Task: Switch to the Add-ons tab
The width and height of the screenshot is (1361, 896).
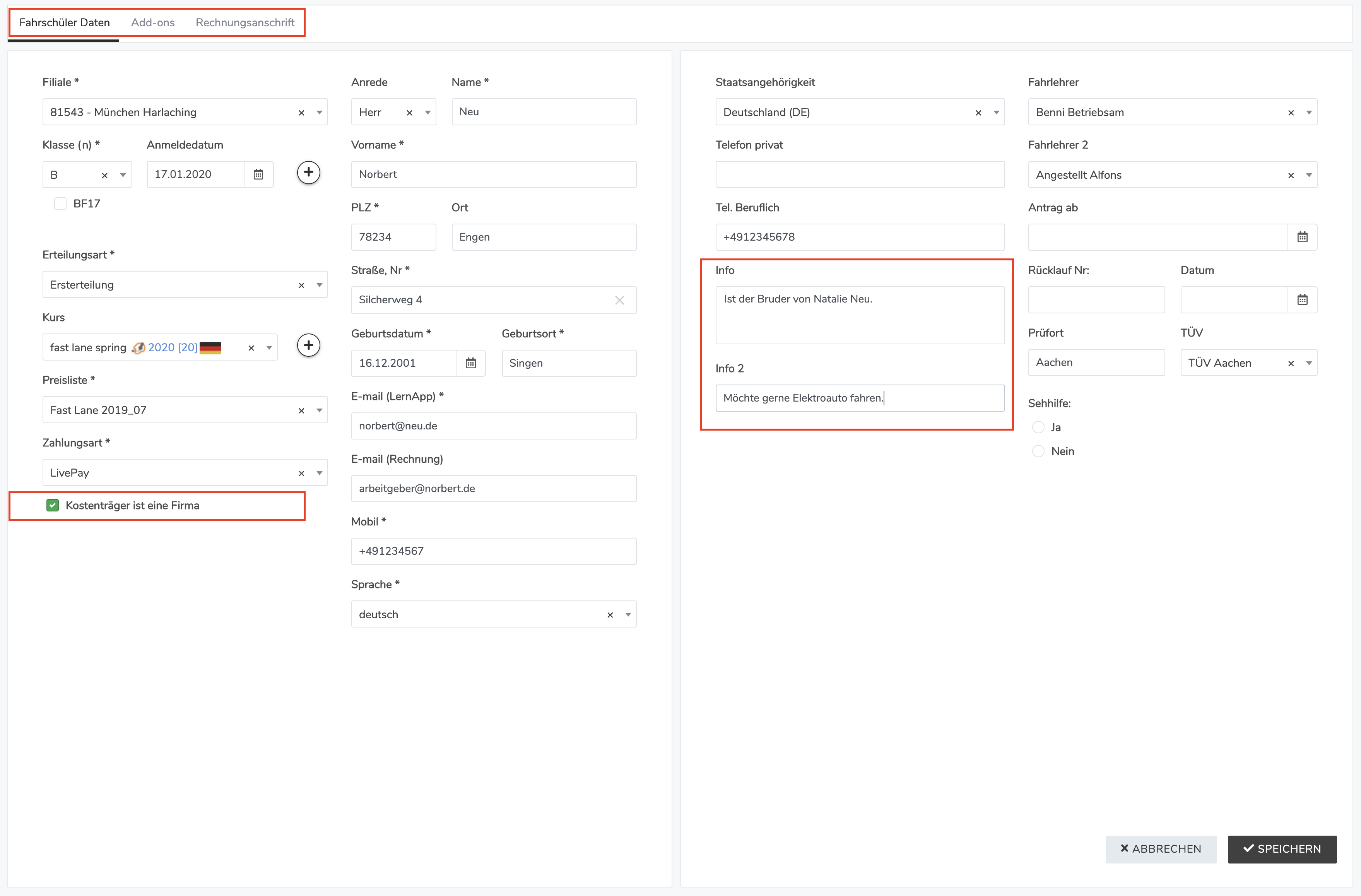Action: (153, 22)
